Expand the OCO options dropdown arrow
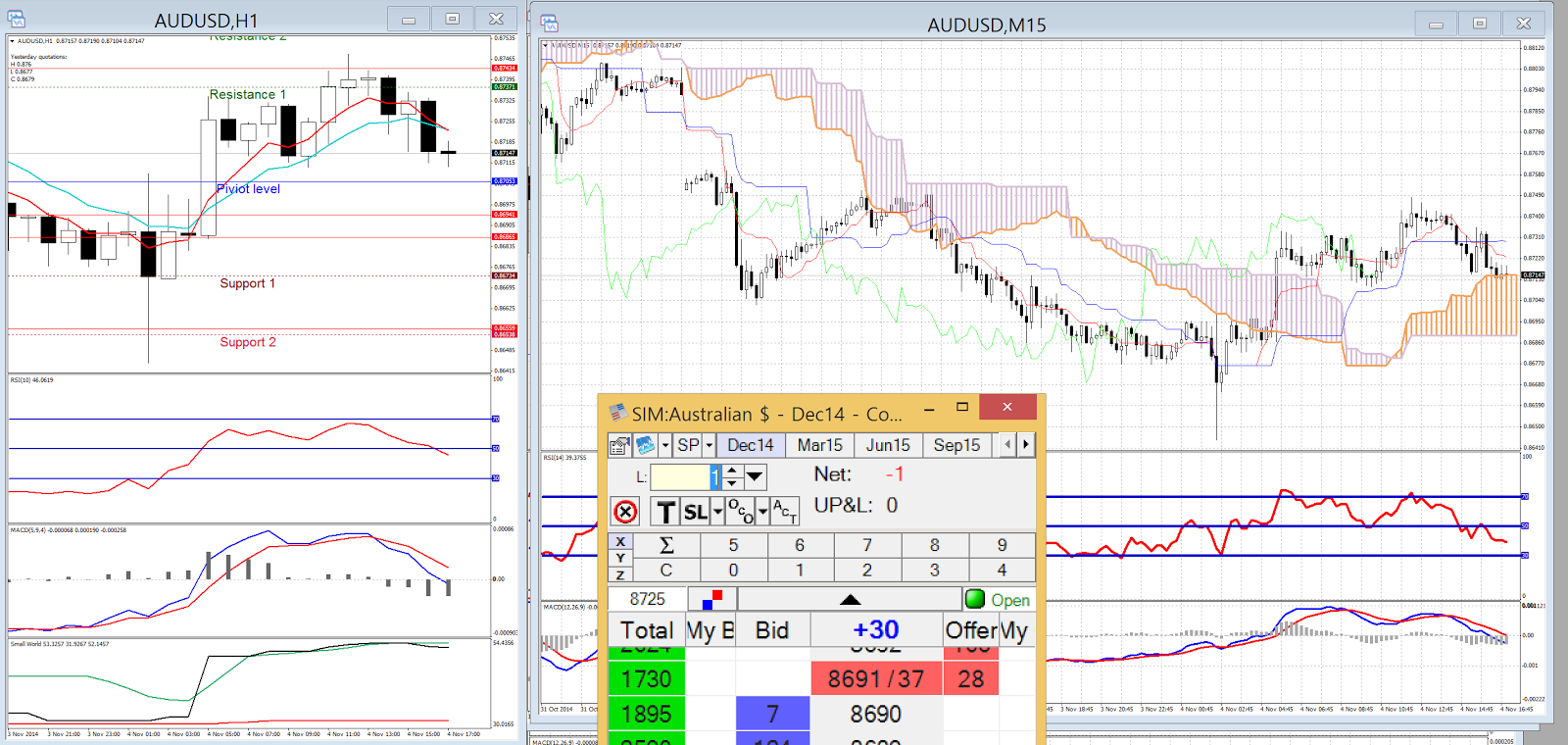Viewport: 1568px width, 745px height. 762,513
